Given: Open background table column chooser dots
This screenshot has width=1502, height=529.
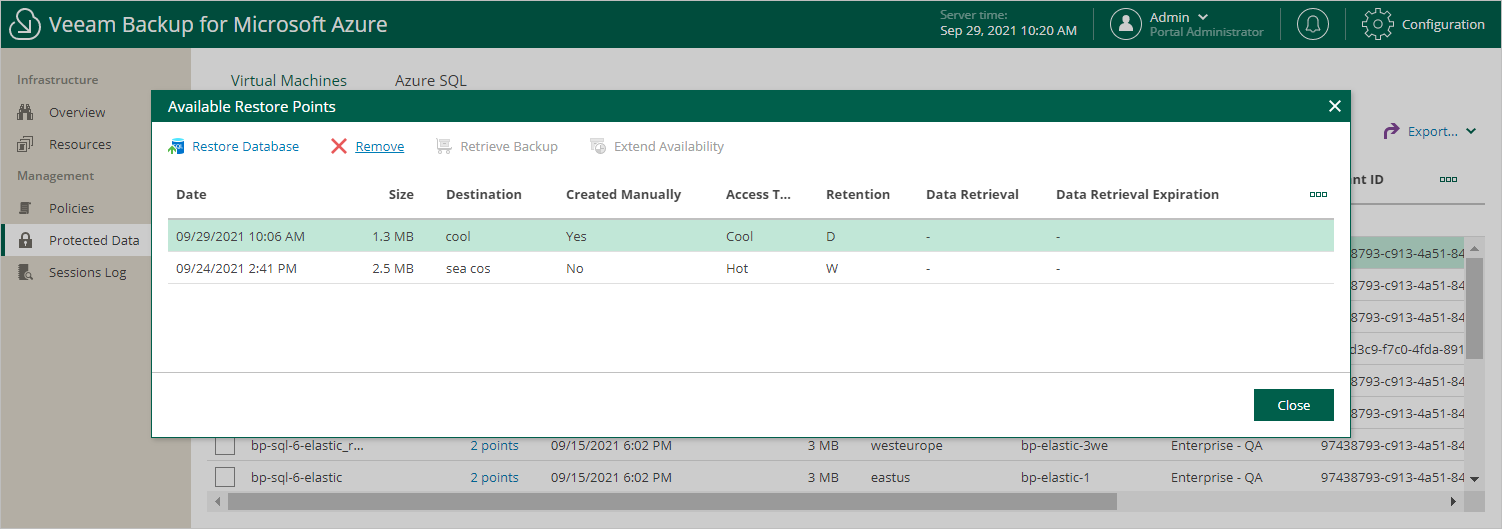Looking at the screenshot, I should 1448,179.
